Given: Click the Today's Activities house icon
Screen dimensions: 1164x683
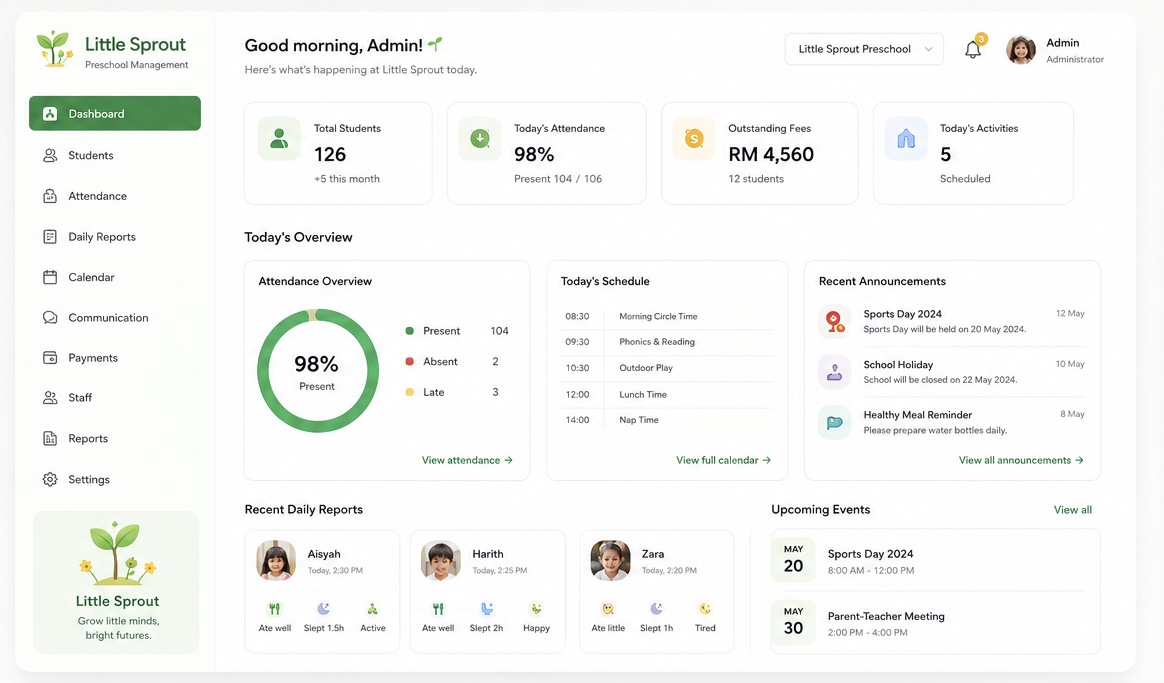Looking at the screenshot, I should (906, 139).
